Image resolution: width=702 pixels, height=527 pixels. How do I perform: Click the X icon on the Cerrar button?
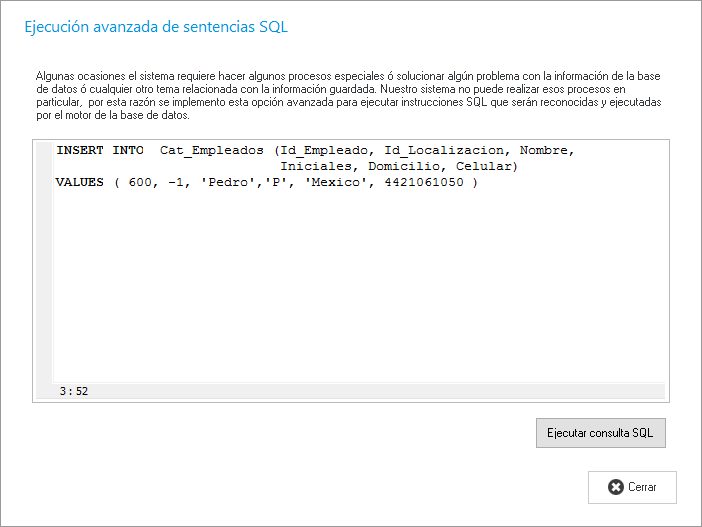click(x=615, y=487)
